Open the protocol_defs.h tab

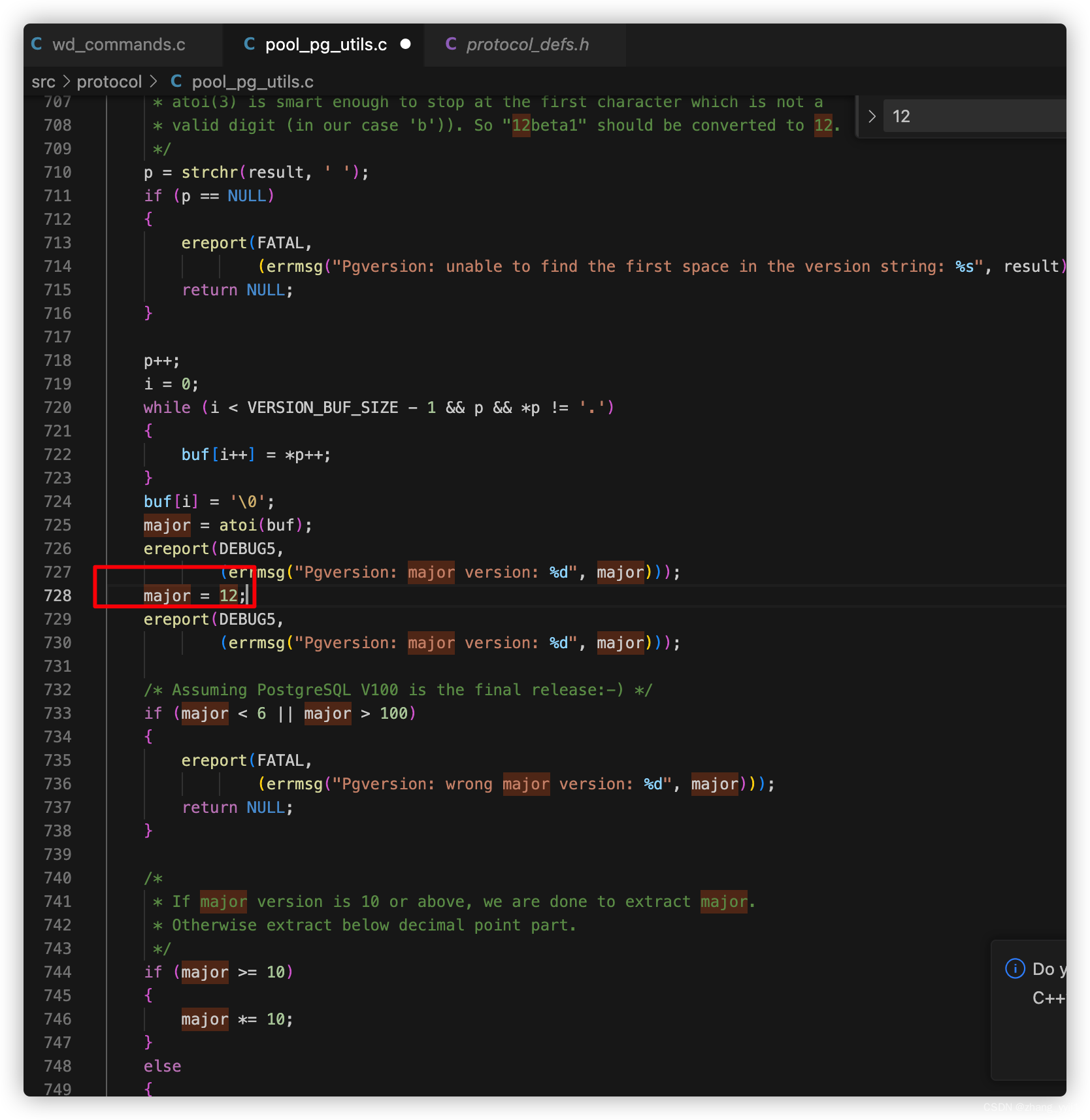click(x=527, y=44)
